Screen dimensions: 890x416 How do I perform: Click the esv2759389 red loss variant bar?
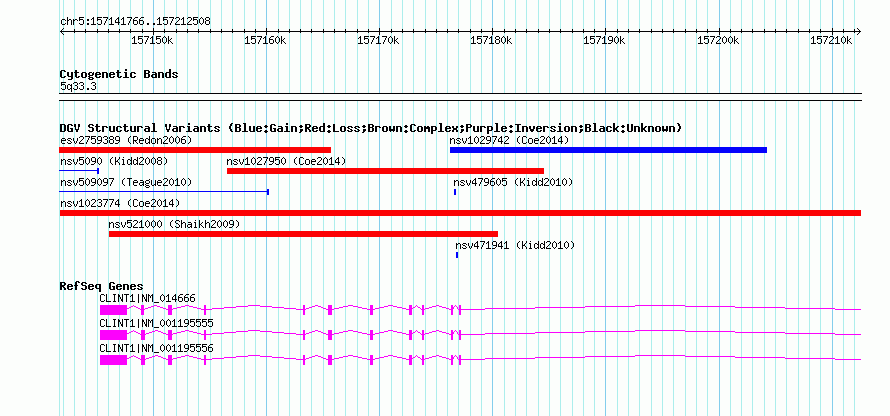(x=195, y=150)
